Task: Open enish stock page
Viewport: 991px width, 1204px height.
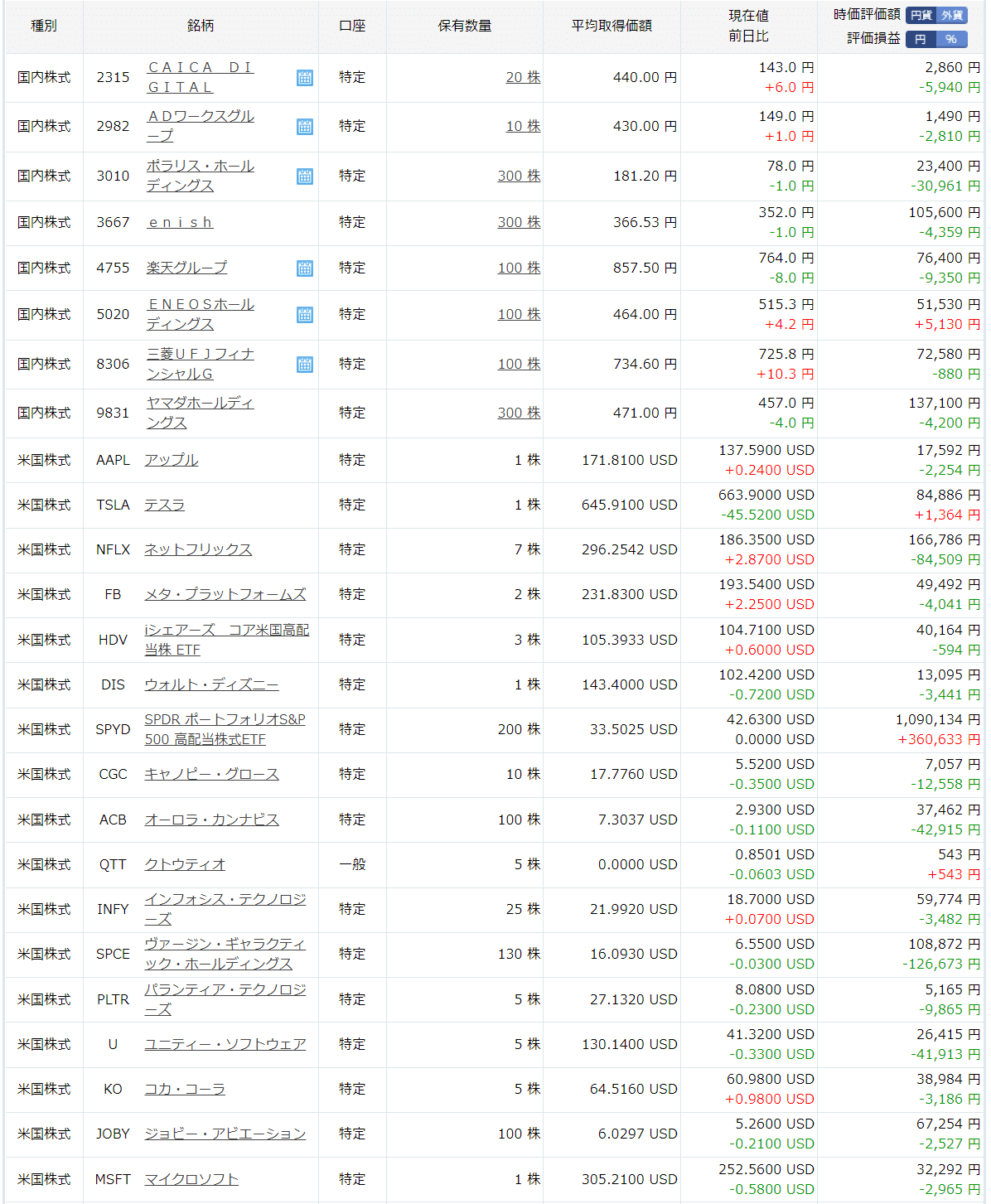Action: pos(180,222)
